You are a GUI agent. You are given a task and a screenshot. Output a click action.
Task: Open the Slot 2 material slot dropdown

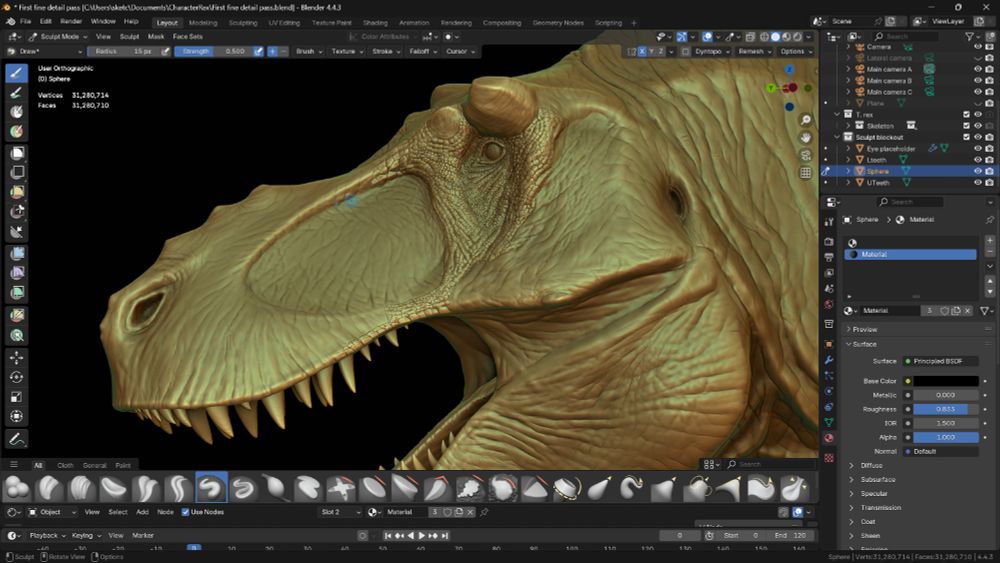340,512
